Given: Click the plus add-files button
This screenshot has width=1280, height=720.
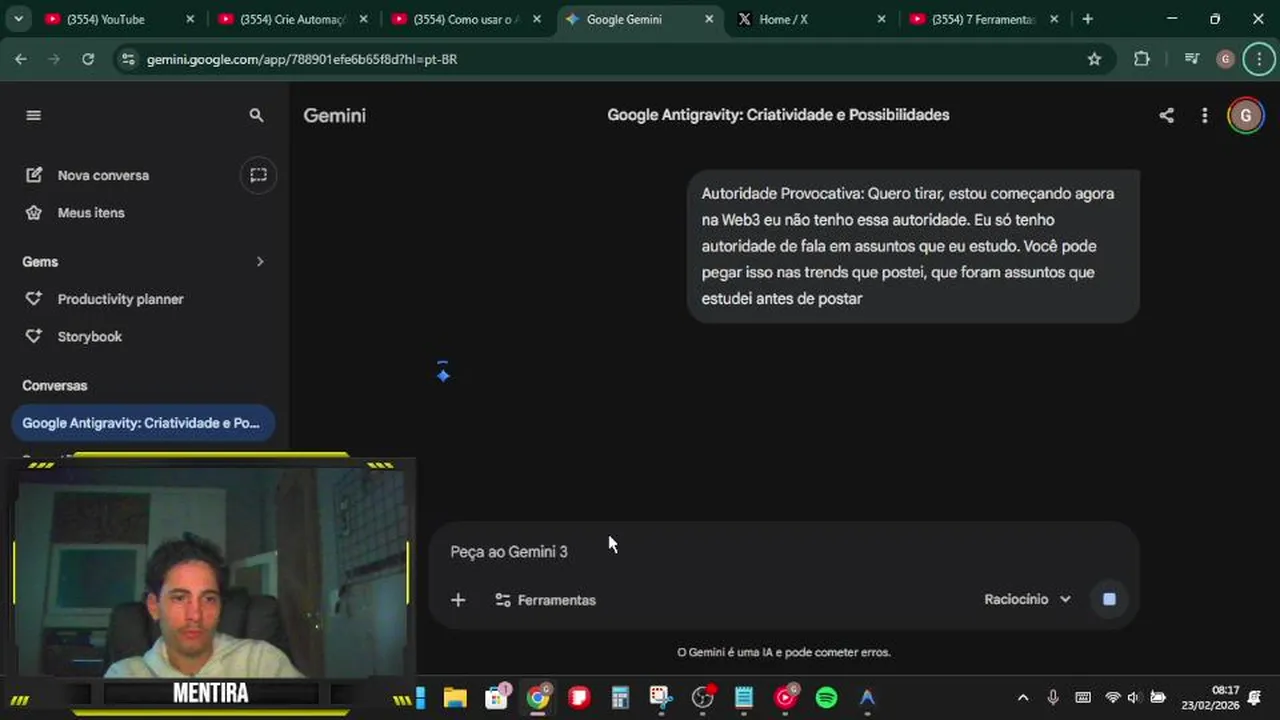Looking at the screenshot, I should click(x=458, y=600).
